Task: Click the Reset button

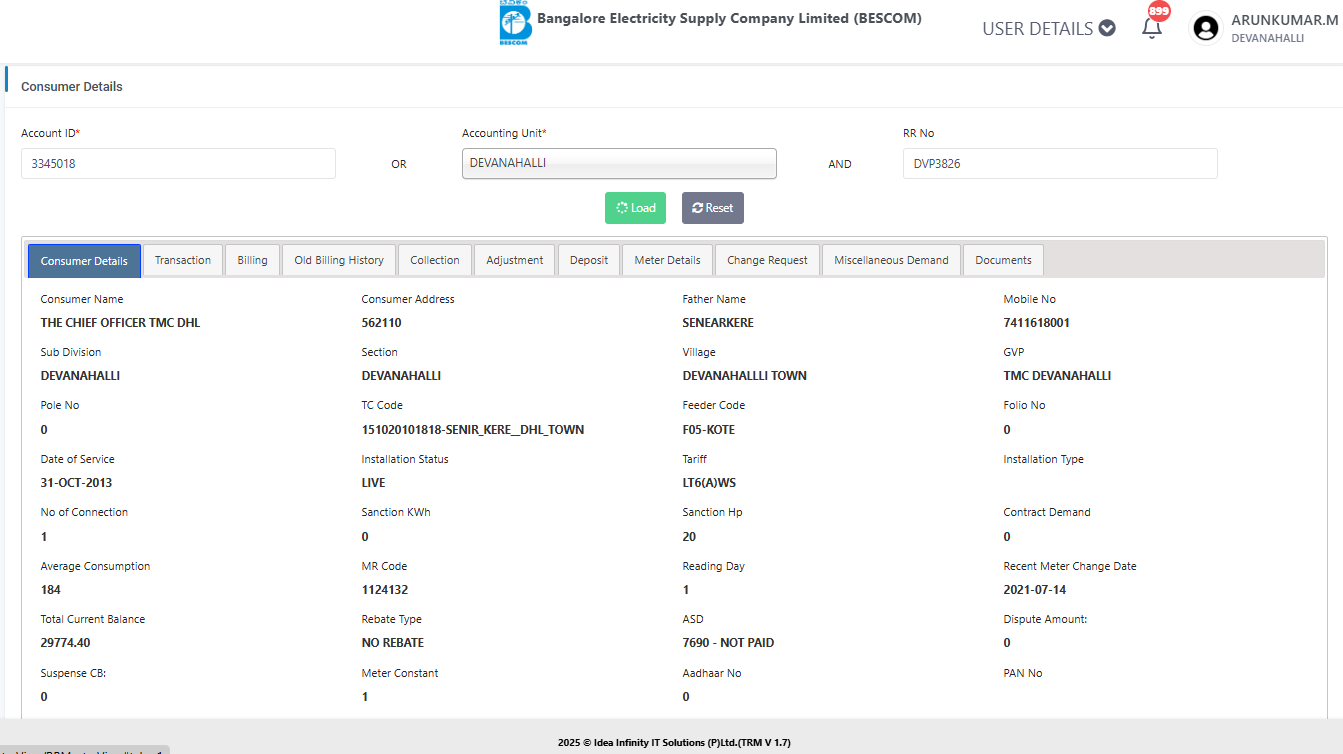Action: pyautogui.click(x=713, y=208)
